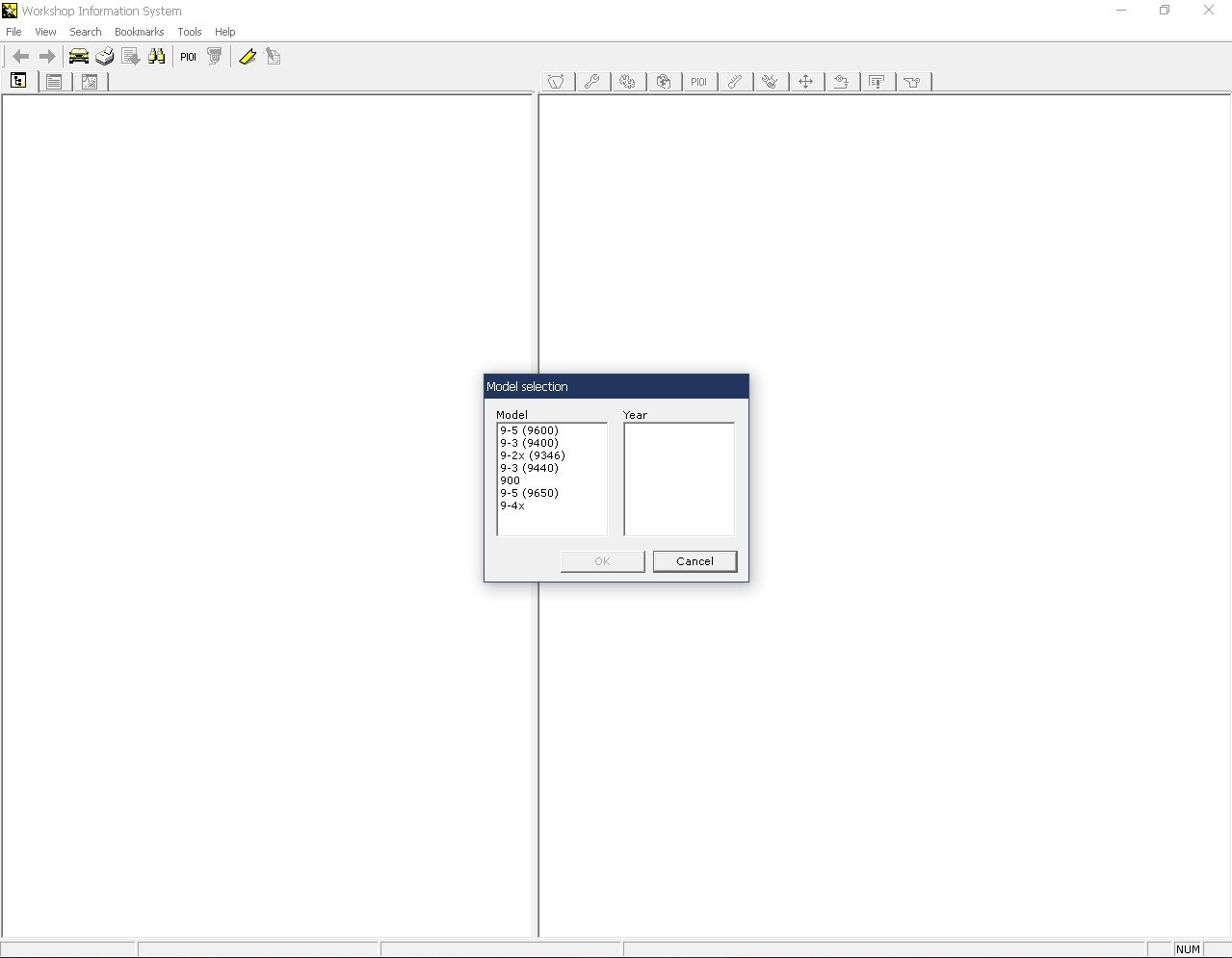Click inside the empty Year list box
Image resolution: width=1232 pixels, height=958 pixels.
pos(679,479)
